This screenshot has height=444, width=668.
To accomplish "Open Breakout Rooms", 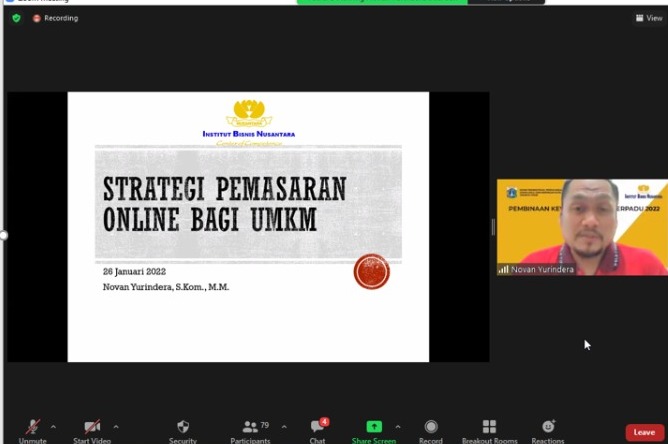I will (x=489, y=431).
